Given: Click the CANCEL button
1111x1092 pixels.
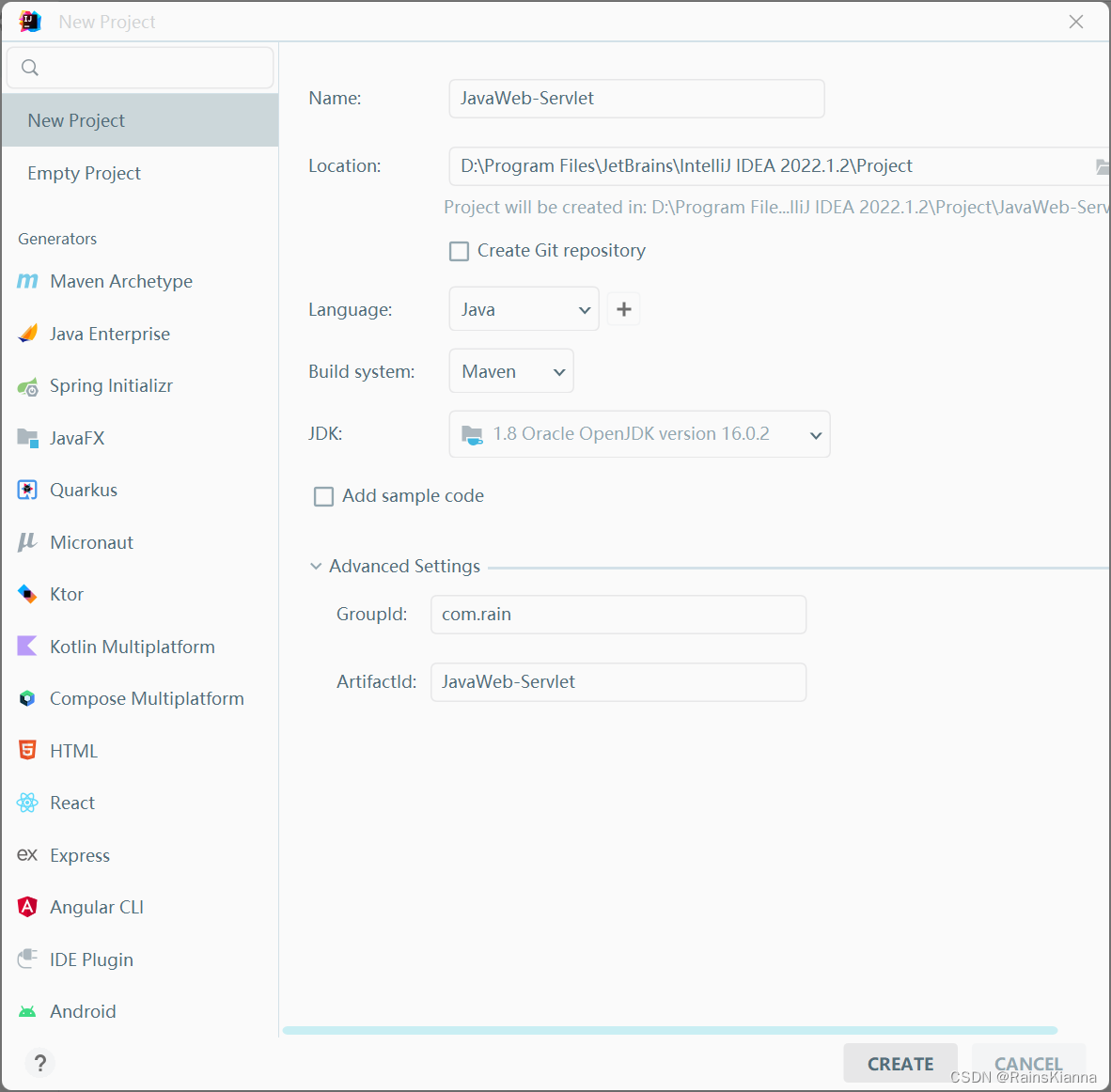Looking at the screenshot, I should pos(1028,1063).
